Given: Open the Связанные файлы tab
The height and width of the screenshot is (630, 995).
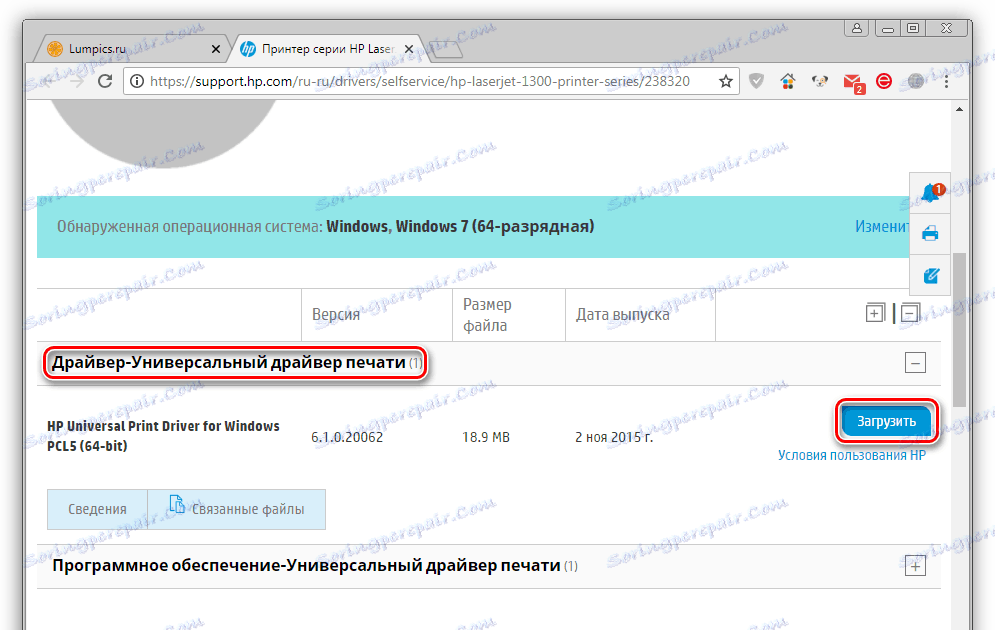Looking at the screenshot, I should [x=237, y=509].
